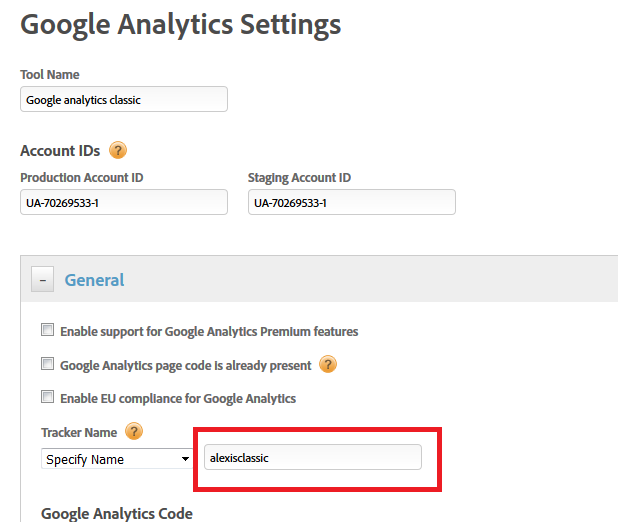
Task: Click the Google Analytics Settings heading
Action: pos(180,24)
